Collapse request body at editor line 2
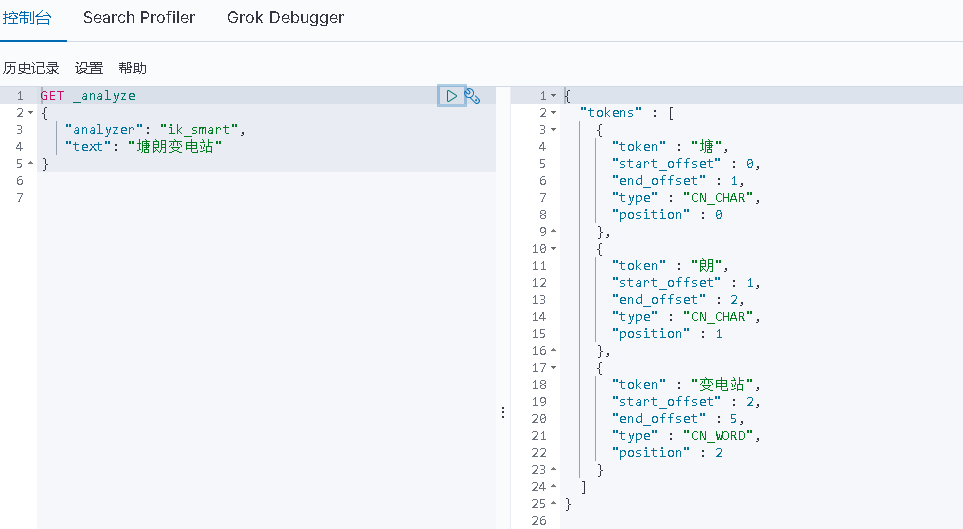Screen dimensions: 963x529 pyautogui.click(x=31, y=112)
